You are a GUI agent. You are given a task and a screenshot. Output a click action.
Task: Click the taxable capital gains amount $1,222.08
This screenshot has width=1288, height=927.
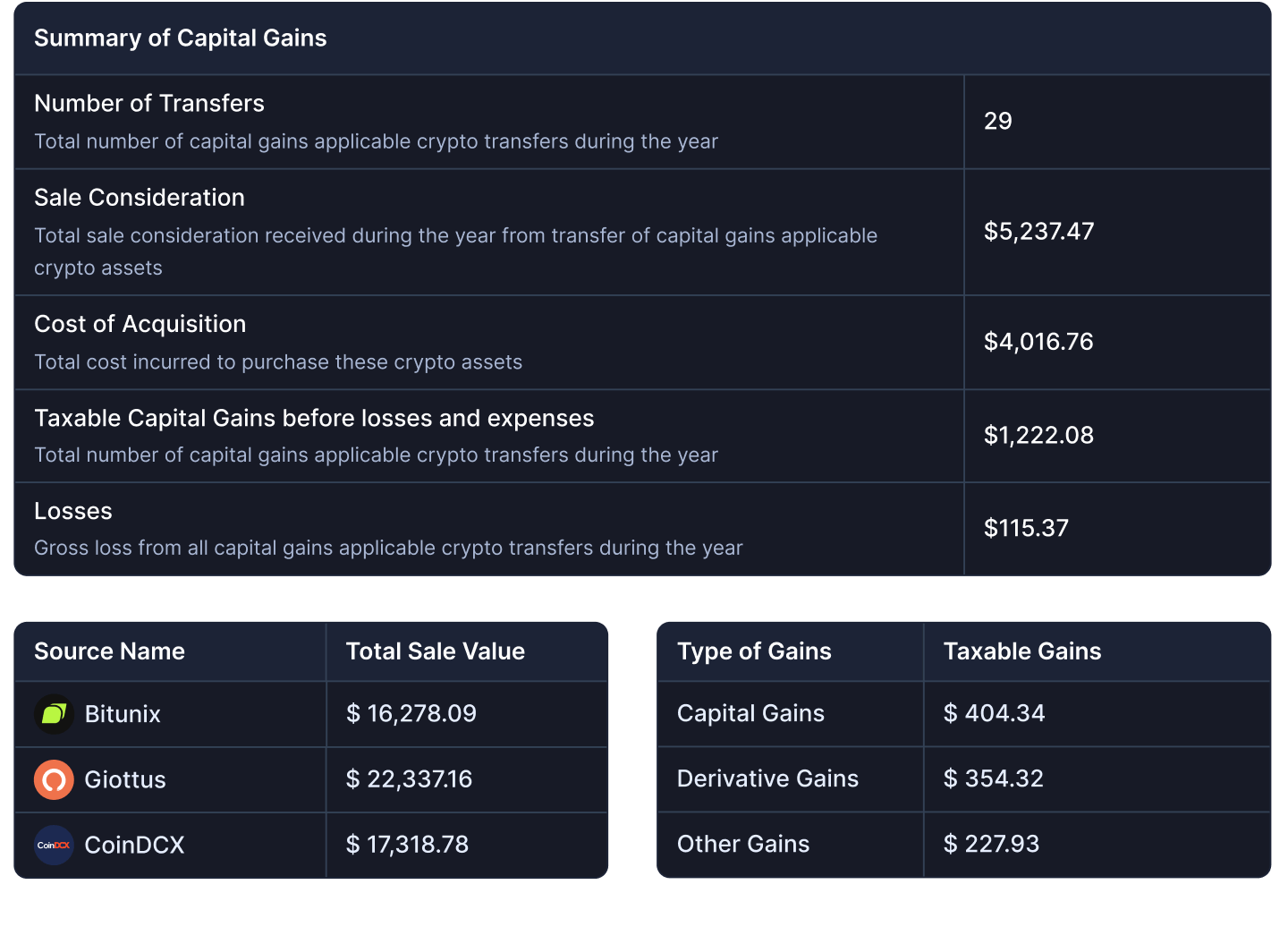(x=1038, y=436)
